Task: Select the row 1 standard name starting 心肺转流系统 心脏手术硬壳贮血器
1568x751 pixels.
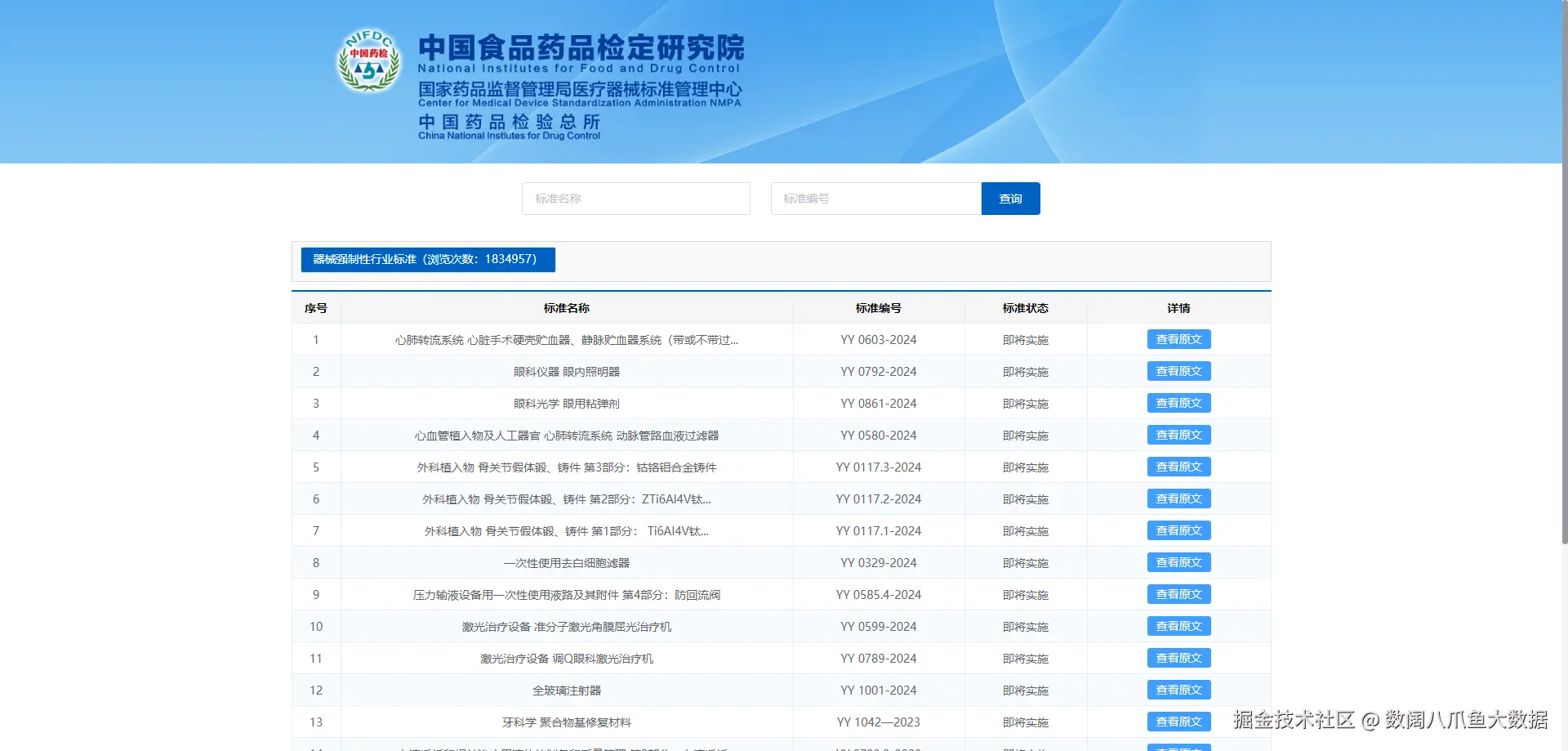Action: [567, 340]
